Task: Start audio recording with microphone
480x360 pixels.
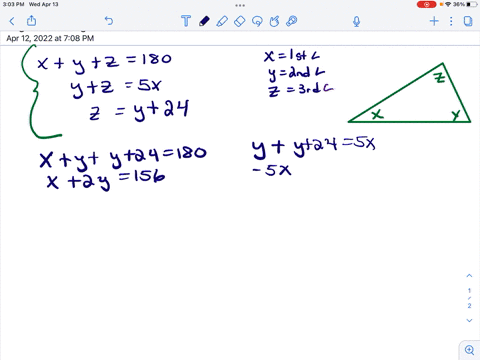Action: pyautogui.click(x=356, y=21)
